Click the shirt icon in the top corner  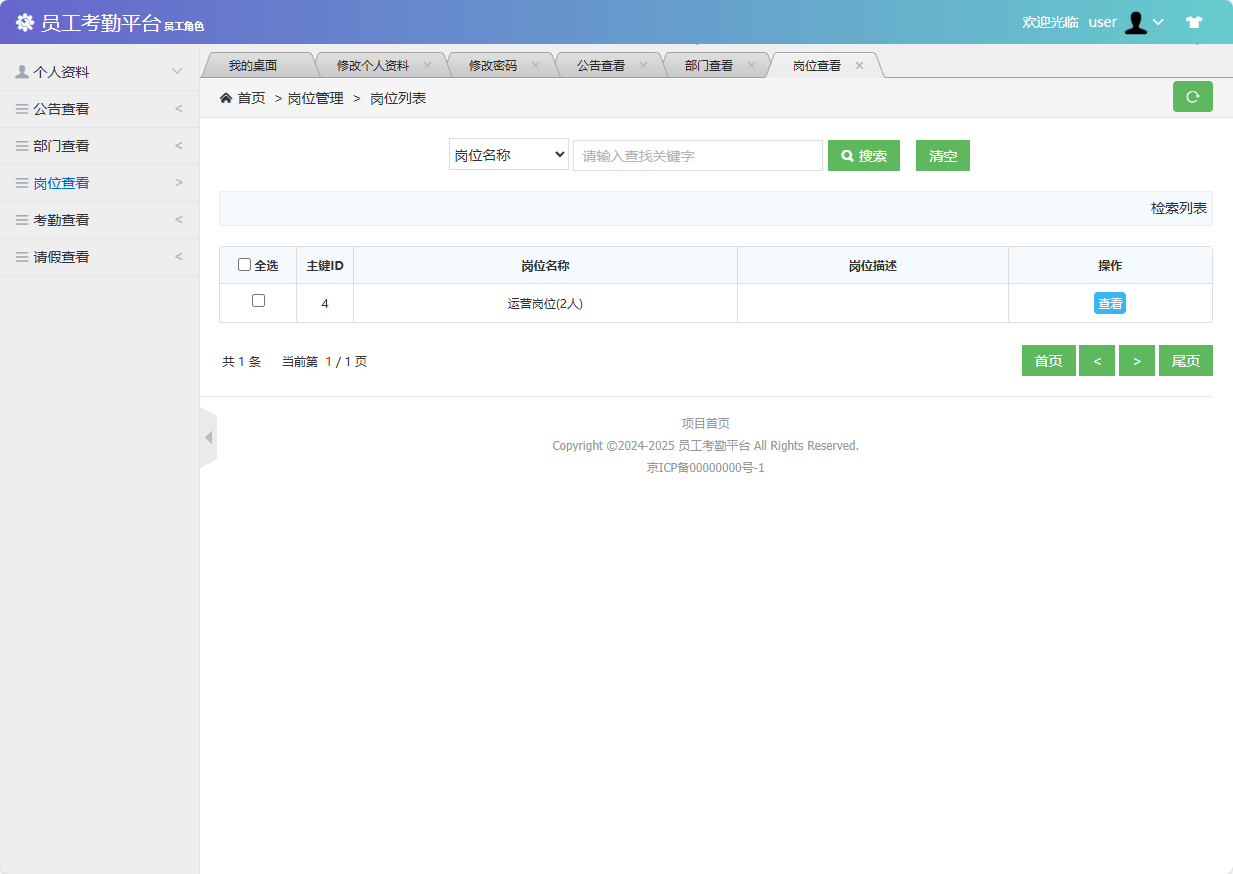tap(1194, 21)
